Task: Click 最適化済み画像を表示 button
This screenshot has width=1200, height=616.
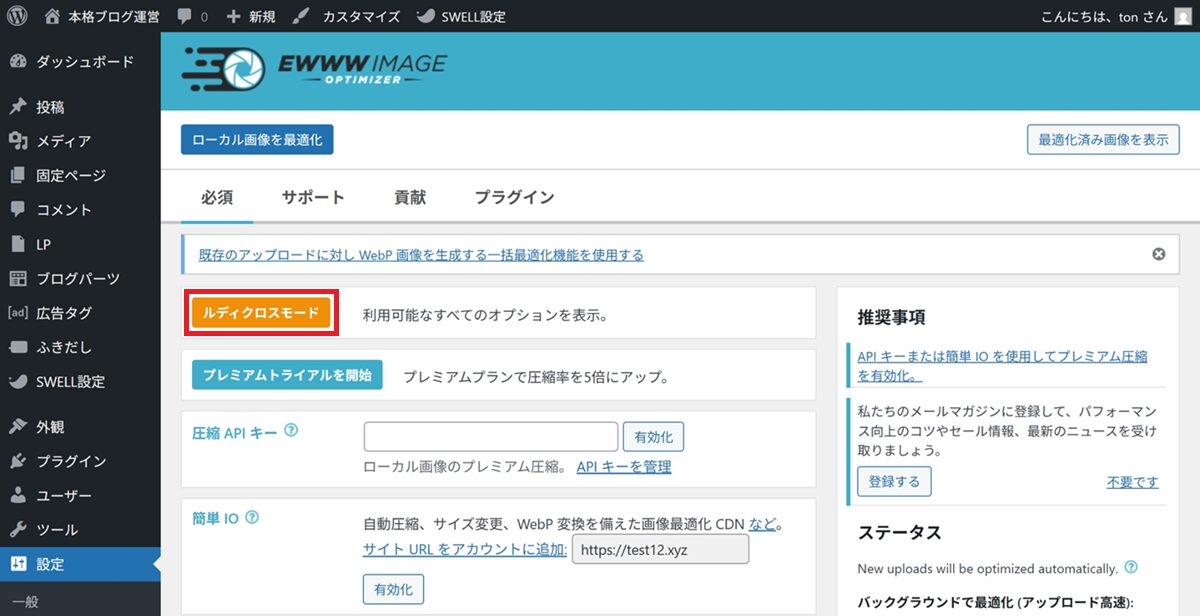Action: (x=1103, y=140)
